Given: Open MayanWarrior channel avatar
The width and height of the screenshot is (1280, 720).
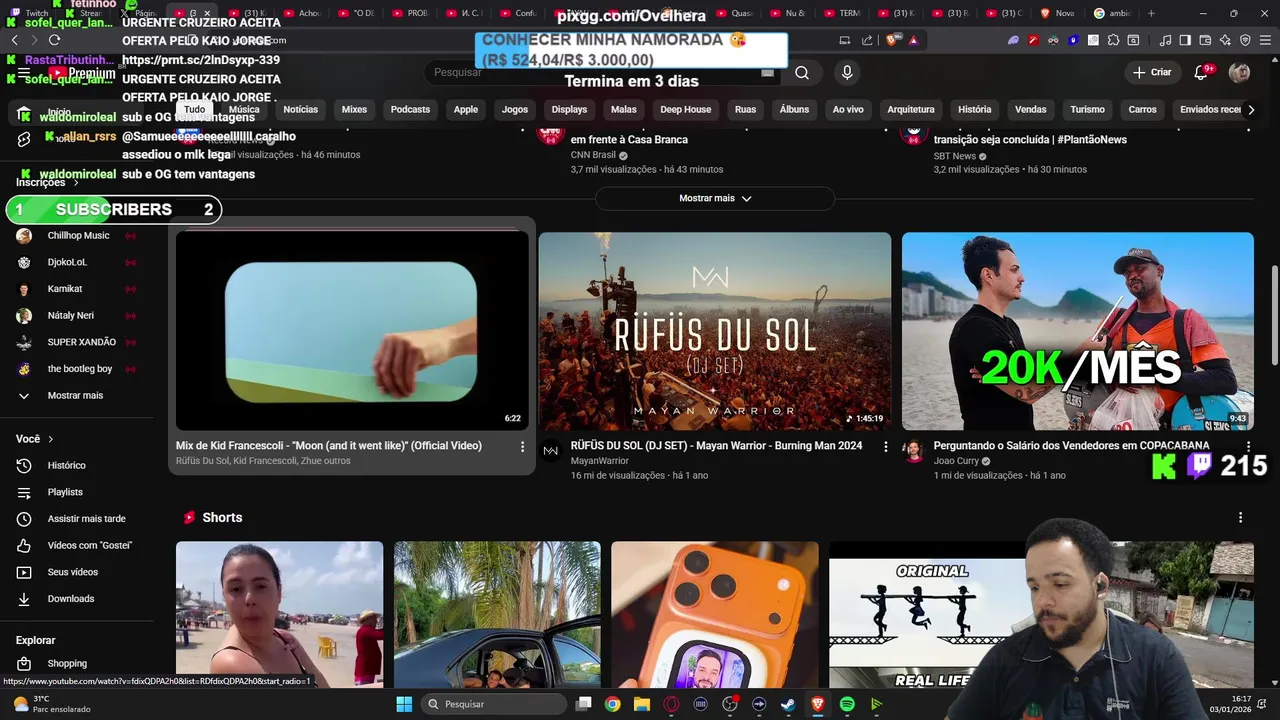Looking at the screenshot, I should [x=550, y=451].
